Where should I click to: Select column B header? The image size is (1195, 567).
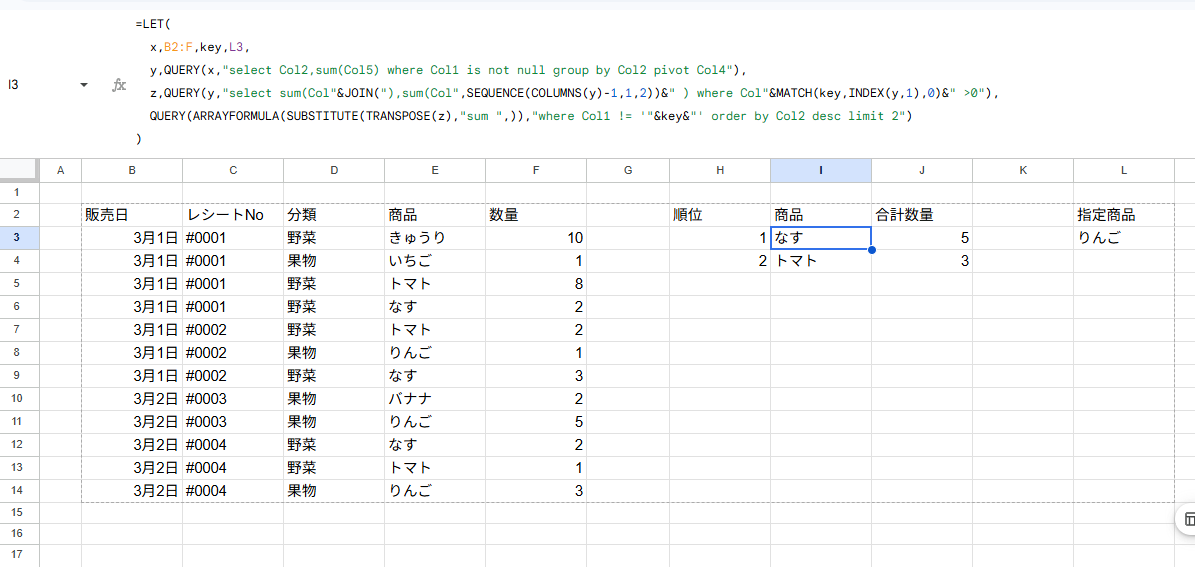coord(132,171)
